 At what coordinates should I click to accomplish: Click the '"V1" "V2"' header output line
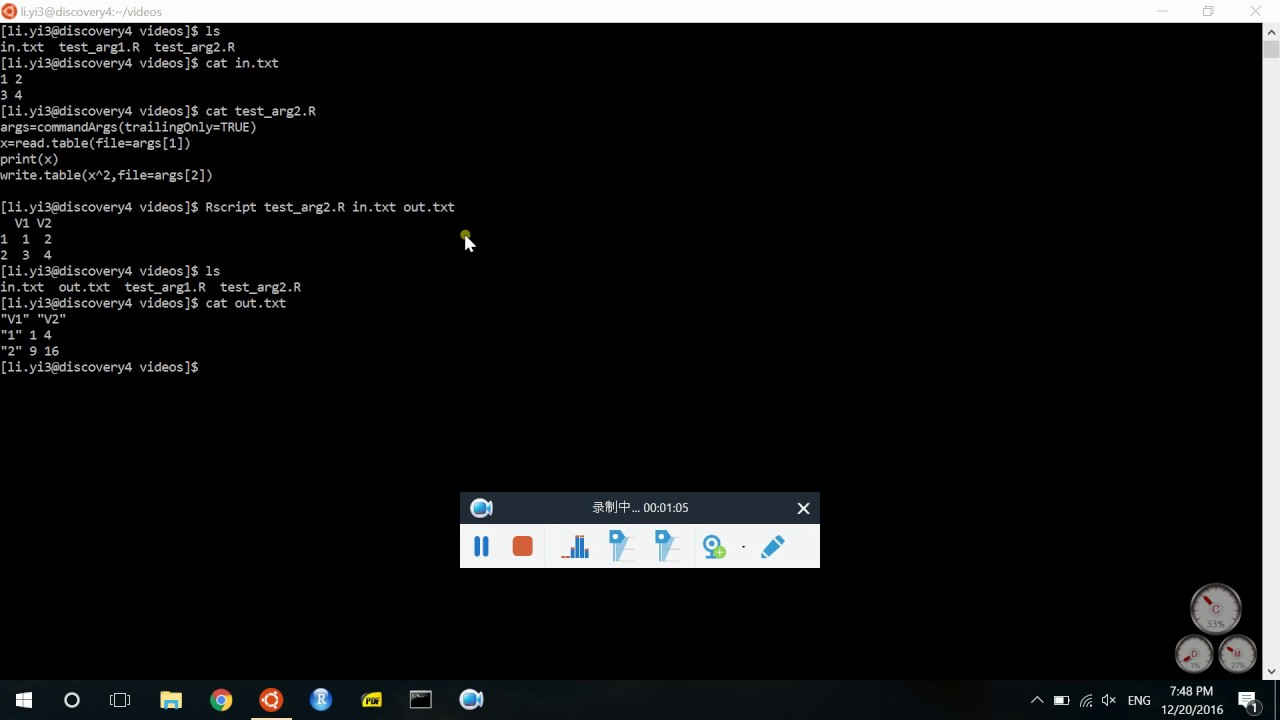tap(33, 319)
